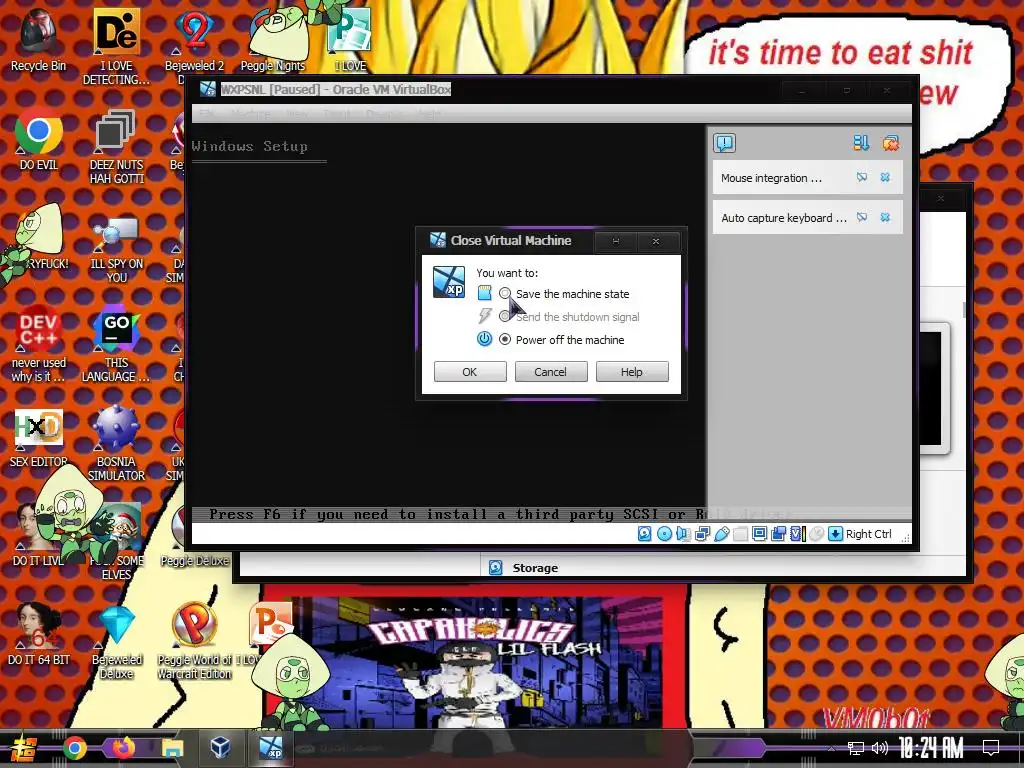Open Firefox from the taskbar

[x=123, y=748]
